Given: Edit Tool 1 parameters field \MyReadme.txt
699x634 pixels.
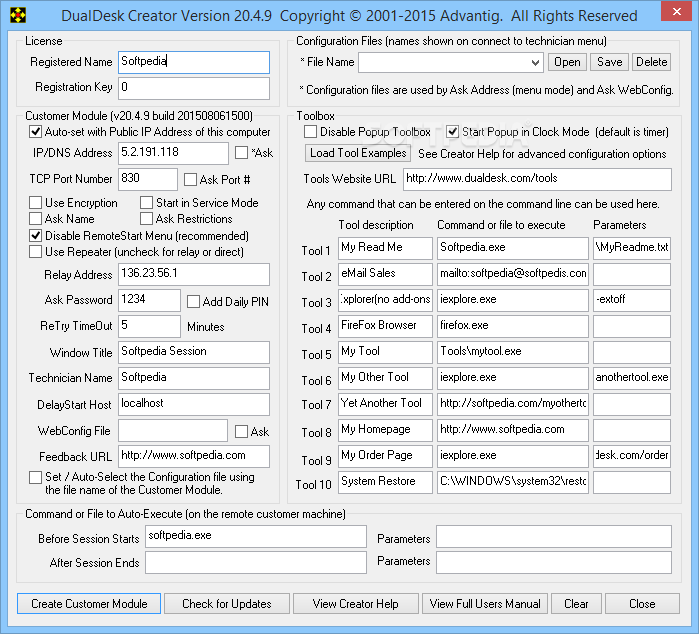Looking at the screenshot, I should (x=632, y=248).
